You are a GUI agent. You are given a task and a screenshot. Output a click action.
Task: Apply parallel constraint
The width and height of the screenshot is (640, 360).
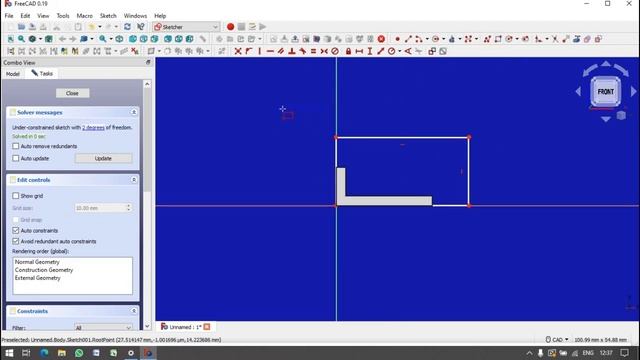(x=281, y=51)
